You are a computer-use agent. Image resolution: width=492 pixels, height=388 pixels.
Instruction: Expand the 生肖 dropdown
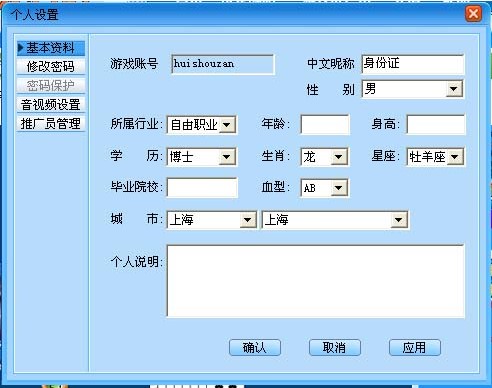[x=325, y=157]
